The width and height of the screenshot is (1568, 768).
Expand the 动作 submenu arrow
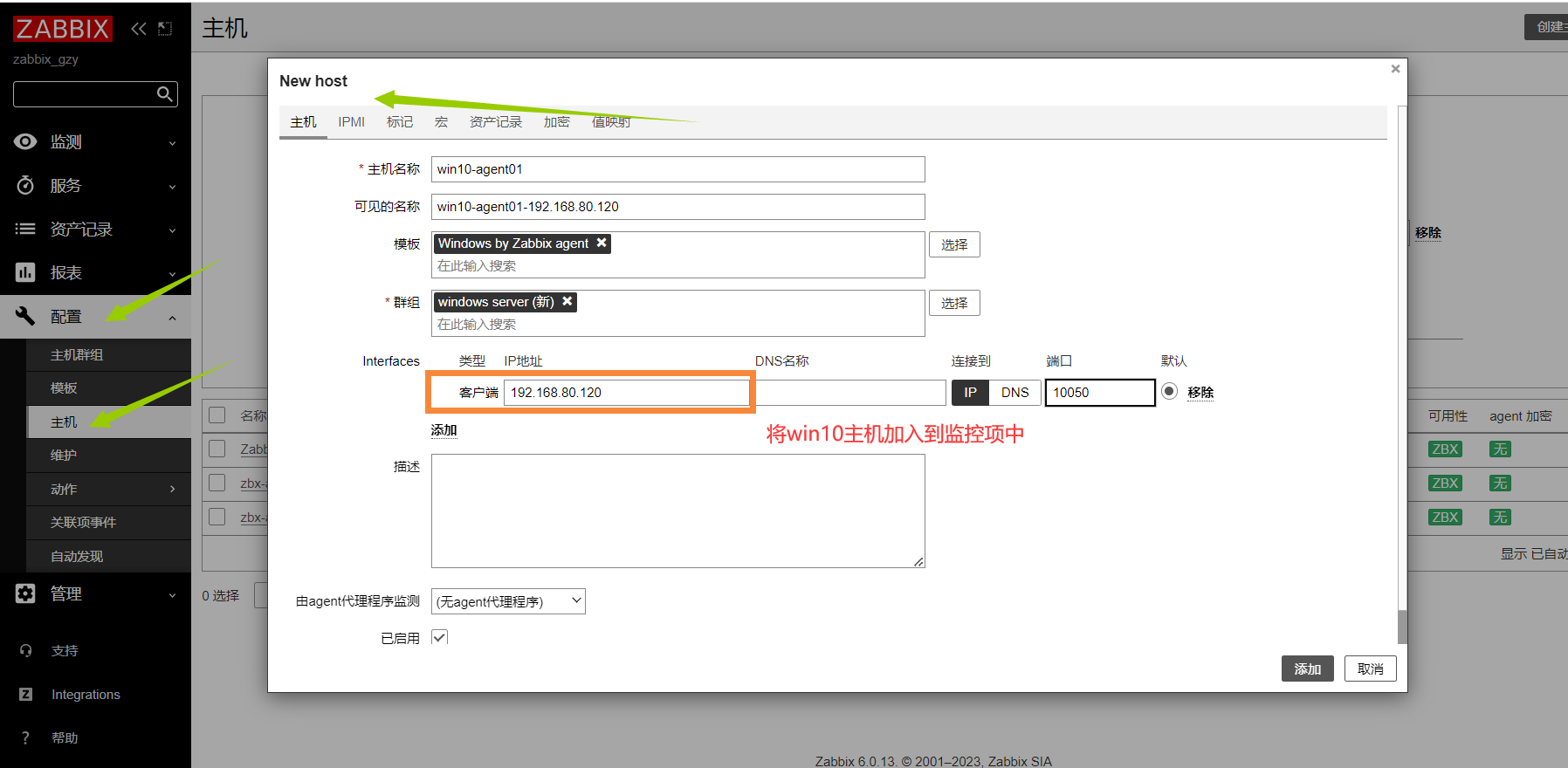click(x=172, y=489)
